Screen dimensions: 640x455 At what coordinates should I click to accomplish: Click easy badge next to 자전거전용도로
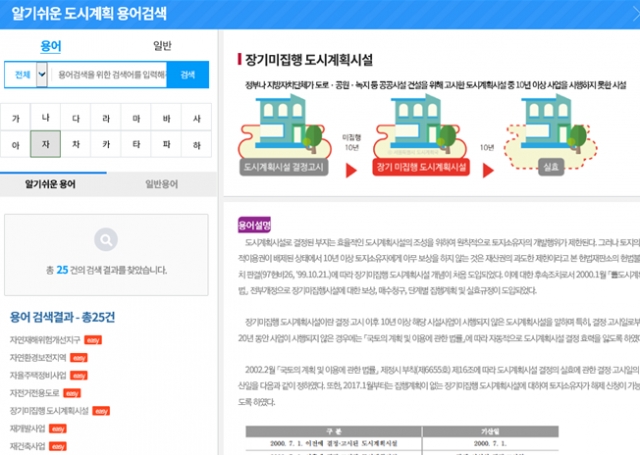(x=72, y=393)
